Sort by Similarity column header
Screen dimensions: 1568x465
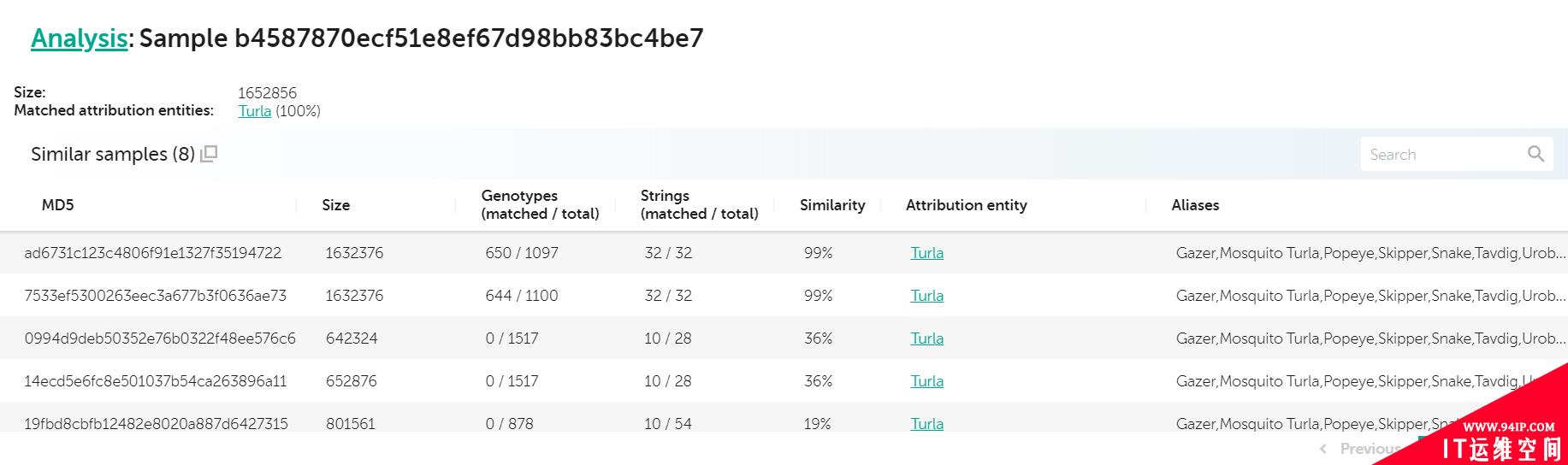(832, 205)
